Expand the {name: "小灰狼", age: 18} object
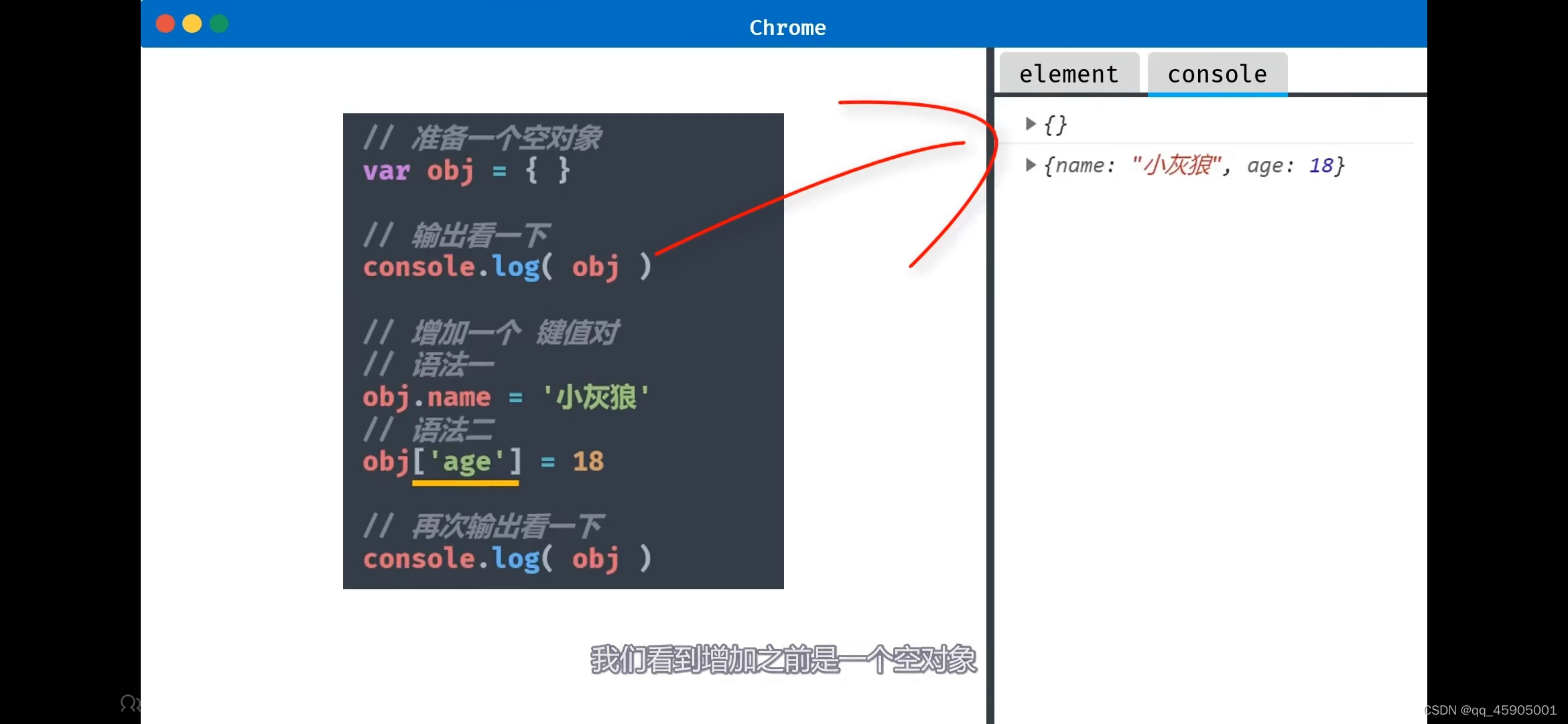The width and height of the screenshot is (1568, 724). 1031,166
